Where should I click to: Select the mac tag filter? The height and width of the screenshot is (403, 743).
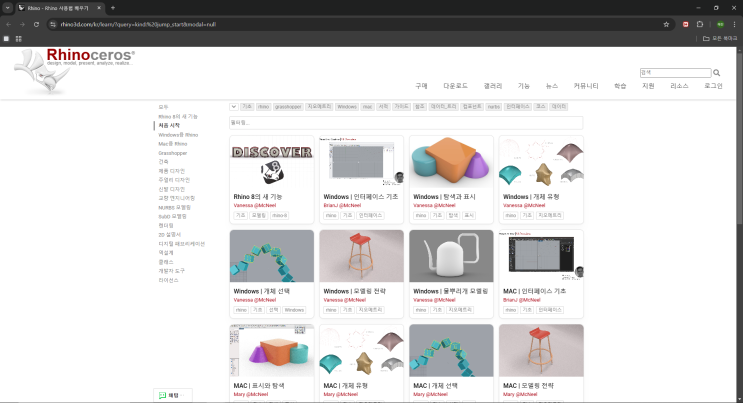pyautogui.click(x=368, y=107)
